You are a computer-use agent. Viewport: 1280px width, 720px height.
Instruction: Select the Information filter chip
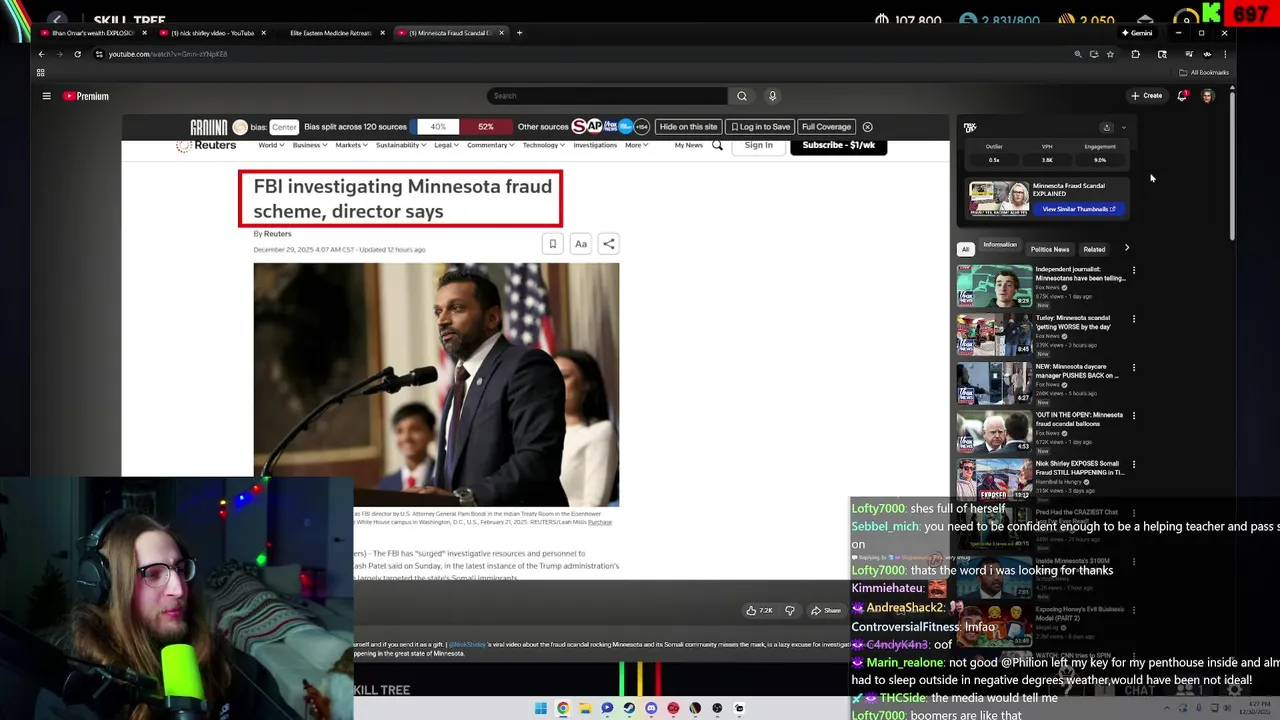coord(999,246)
